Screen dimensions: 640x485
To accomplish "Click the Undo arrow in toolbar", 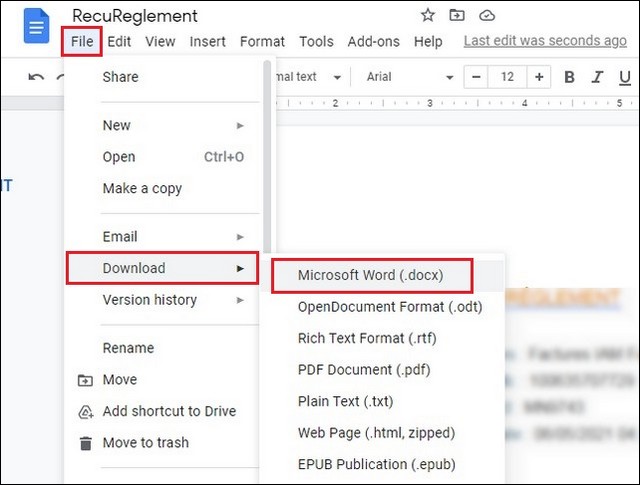I will click(36, 77).
